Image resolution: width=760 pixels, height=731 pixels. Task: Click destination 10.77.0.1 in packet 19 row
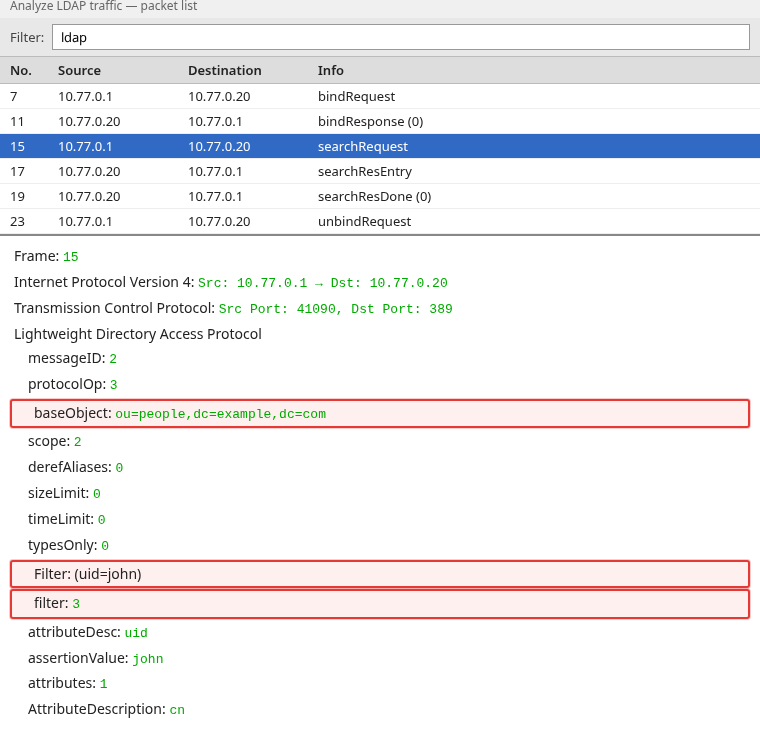[x=215, y=197]
